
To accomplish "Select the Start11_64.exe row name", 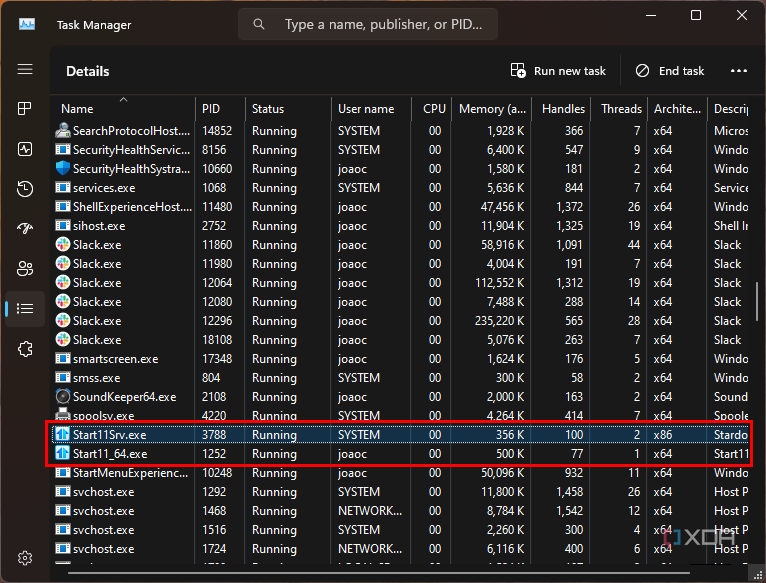I will coord(110,453).
